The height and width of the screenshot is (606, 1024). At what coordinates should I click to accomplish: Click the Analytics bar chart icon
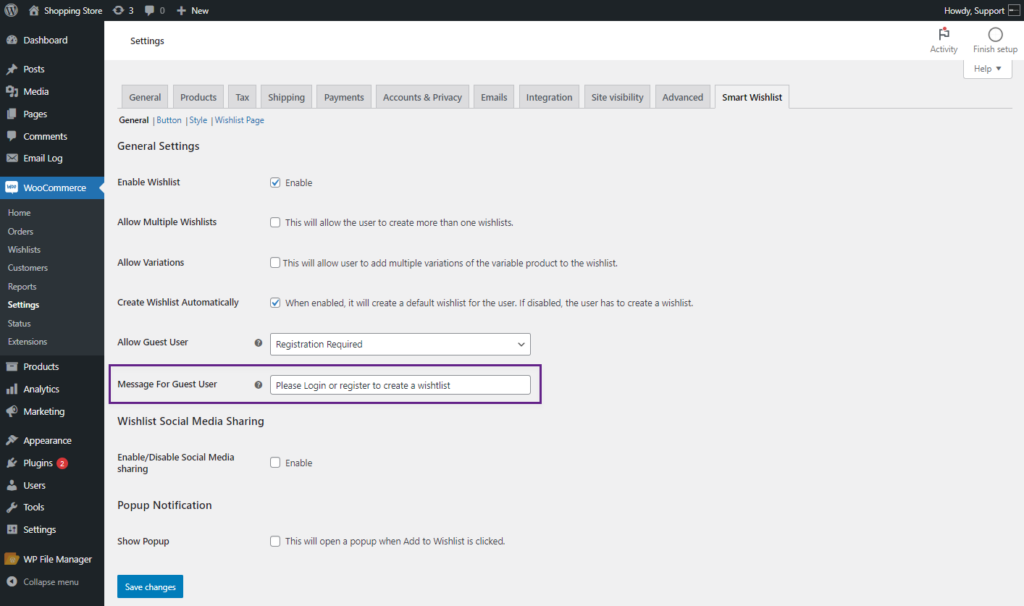tap(12, 389)
